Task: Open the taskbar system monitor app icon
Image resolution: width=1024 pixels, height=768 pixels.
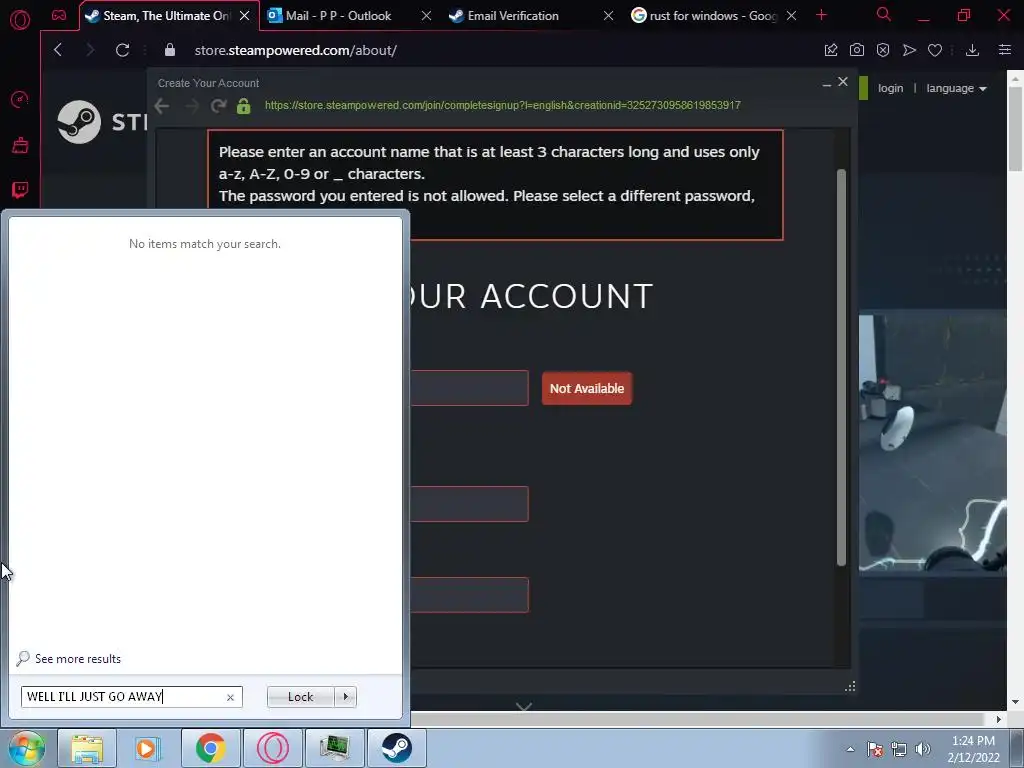Action: 334,748
